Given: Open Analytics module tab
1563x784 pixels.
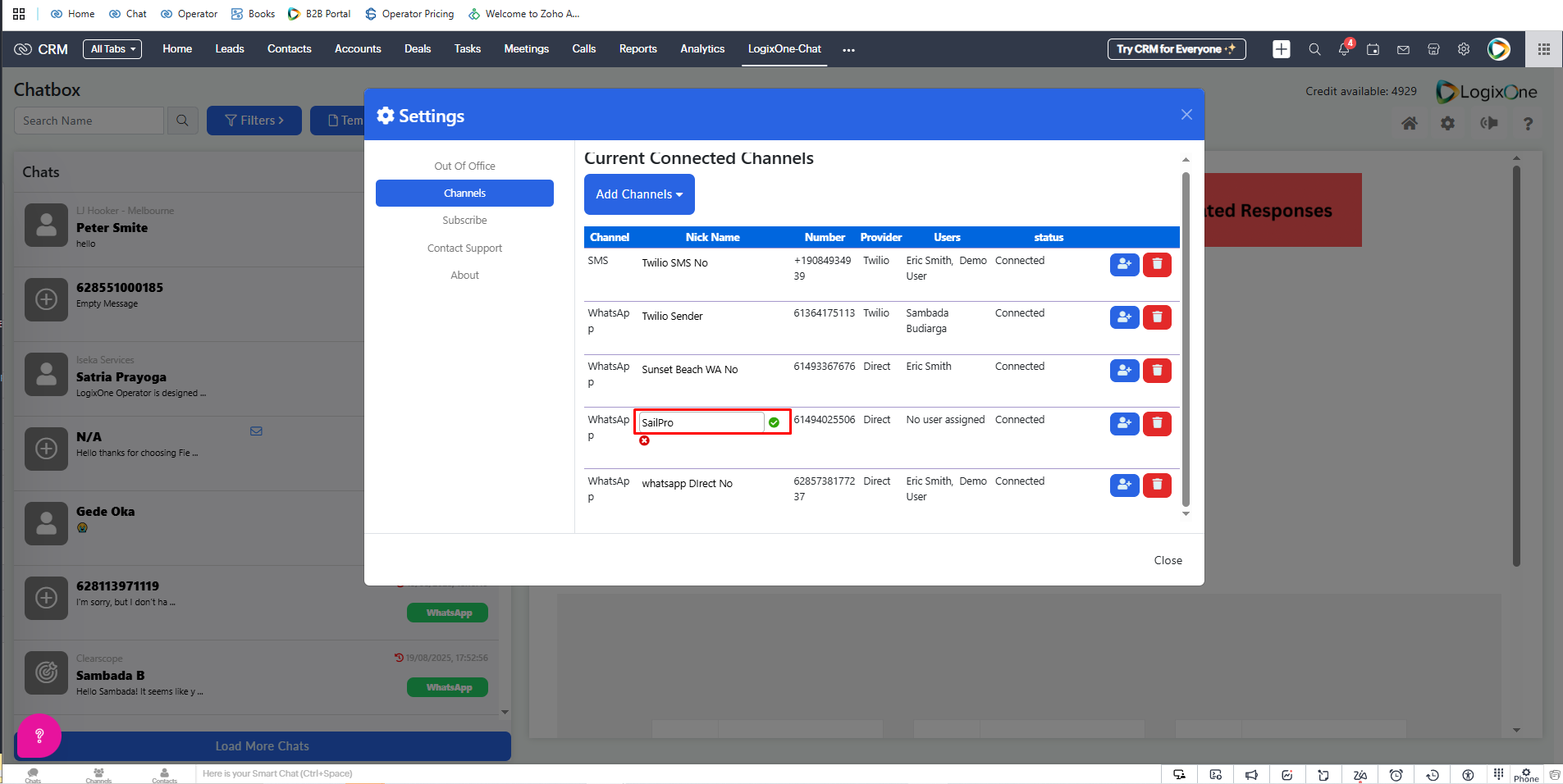Looking at the screenshot, I should (x=702, y=49).
